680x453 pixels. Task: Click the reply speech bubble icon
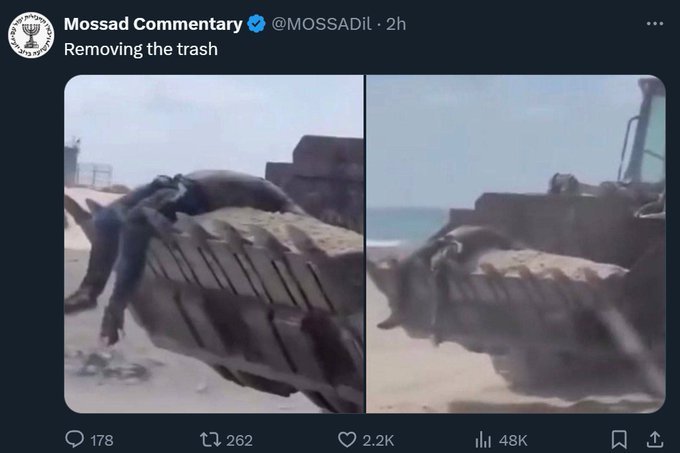click(x=75, y=439)
